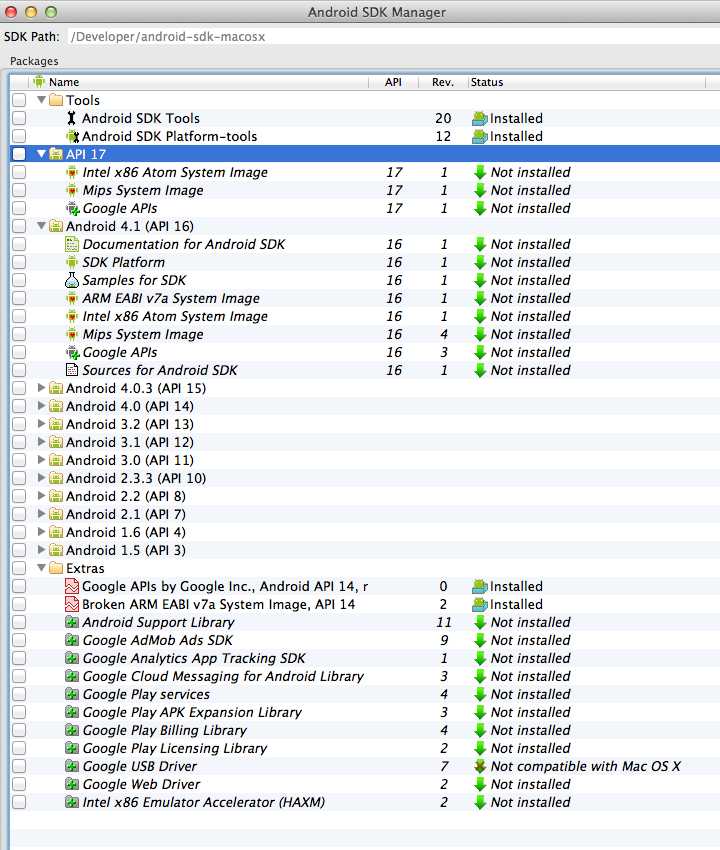720x850 pixels.
Task: Click the Google AdMob Ads SDK icon
Action: 72,640
